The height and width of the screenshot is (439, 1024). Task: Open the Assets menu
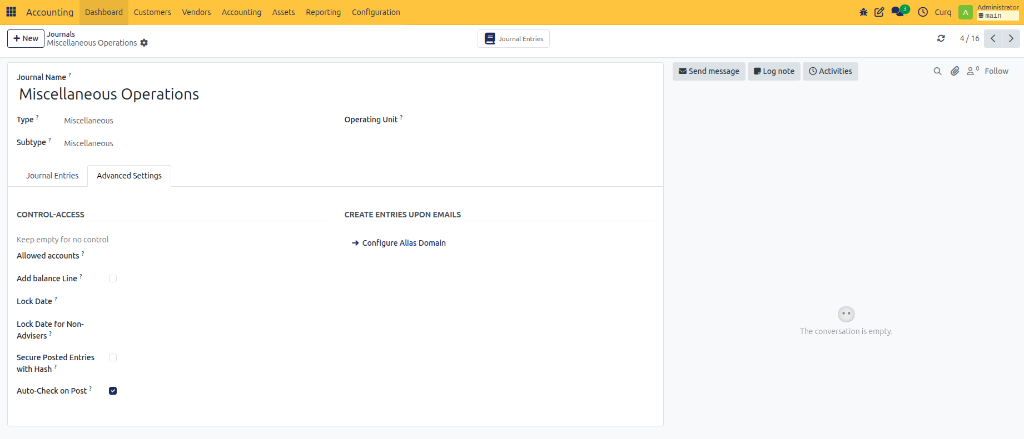point(283,12)
